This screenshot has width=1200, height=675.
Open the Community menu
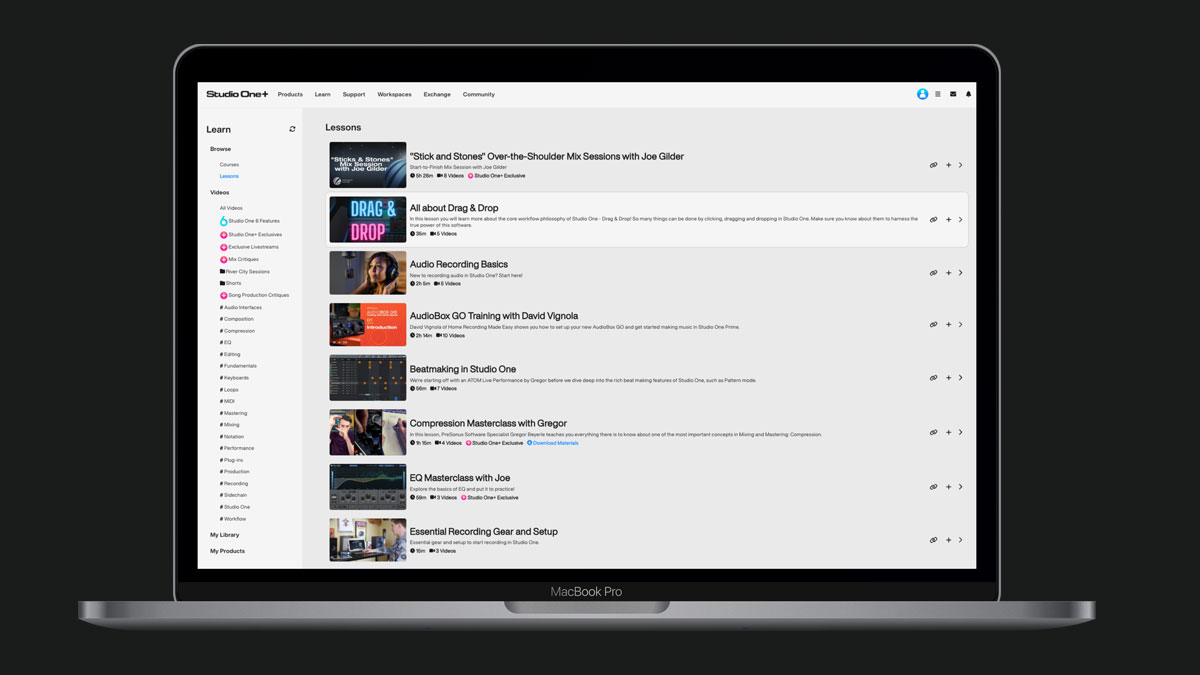point(479,94)
